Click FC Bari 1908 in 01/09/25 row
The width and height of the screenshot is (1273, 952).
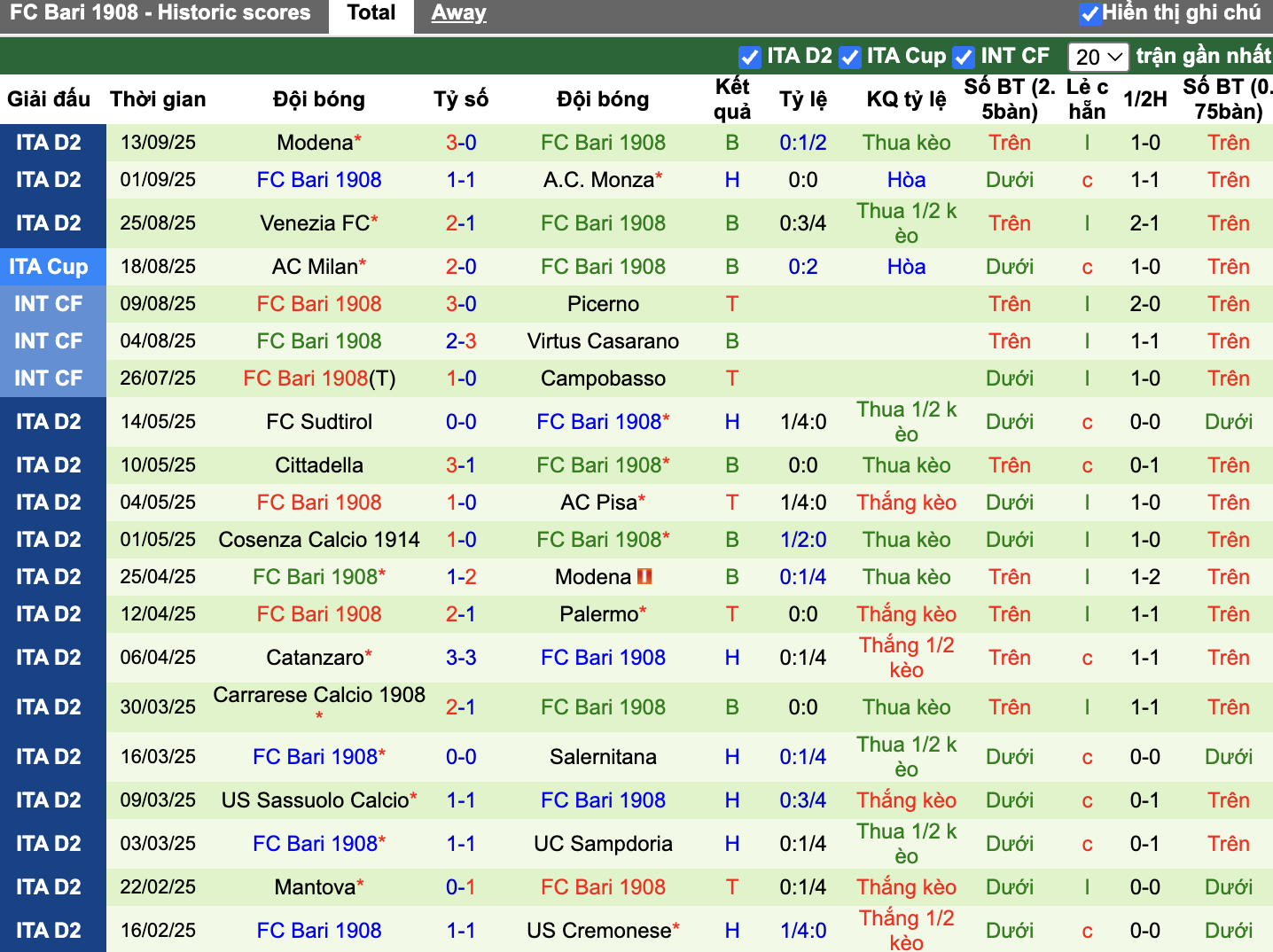[319, 180]
